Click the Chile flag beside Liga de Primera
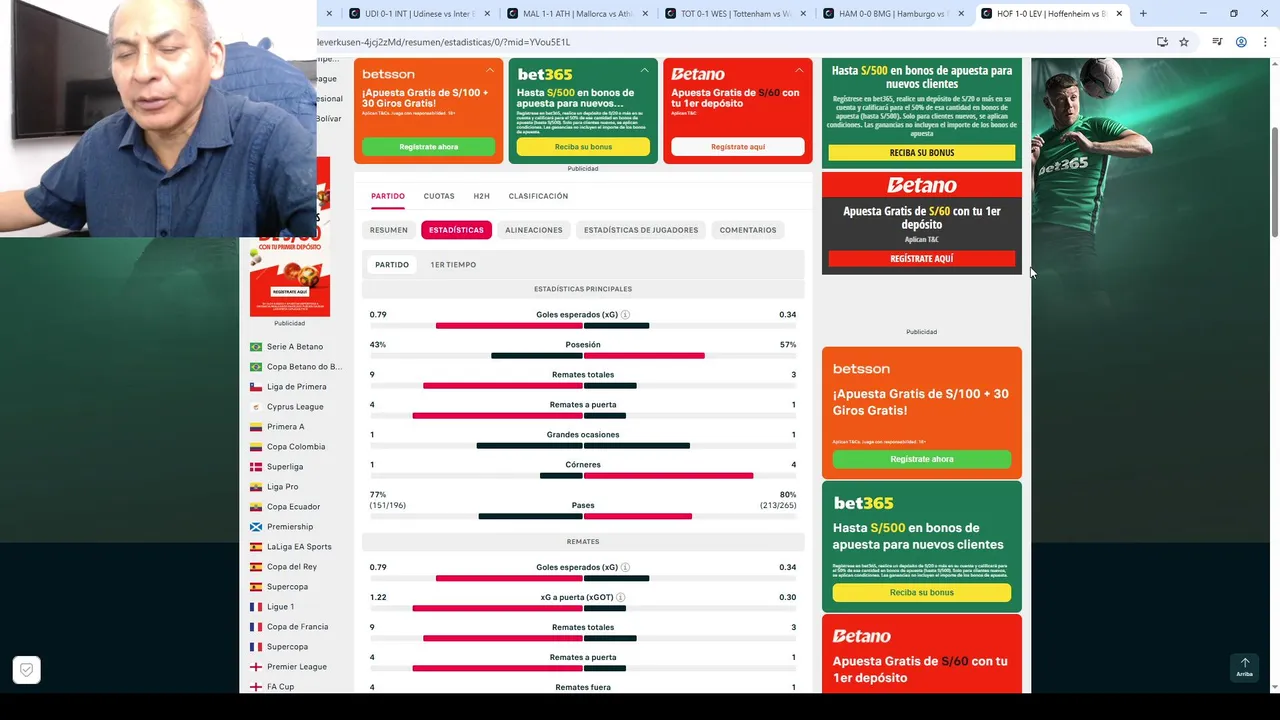 (256, 387)
